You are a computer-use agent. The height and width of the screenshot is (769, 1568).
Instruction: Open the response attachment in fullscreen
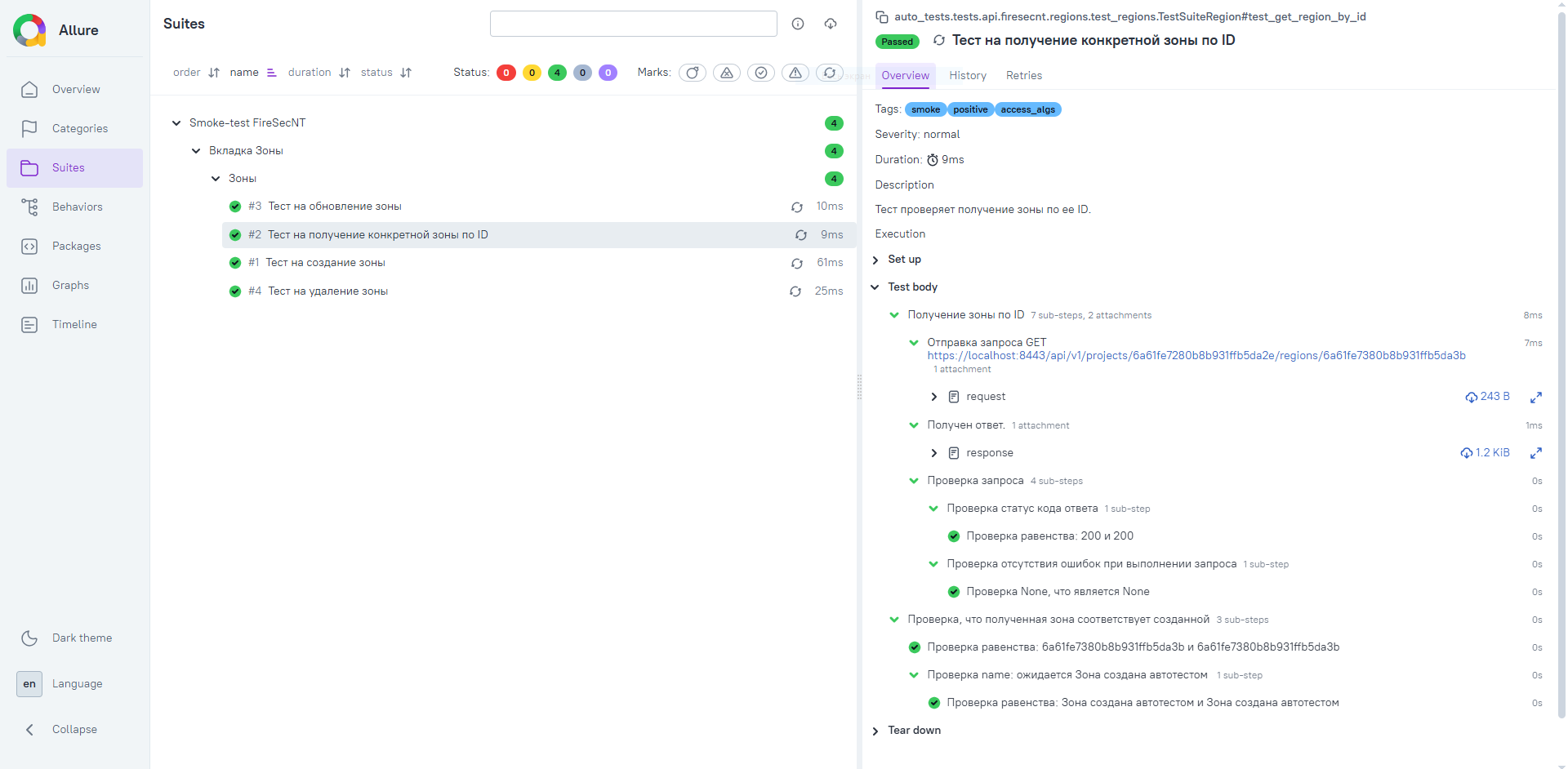[1535, 453]
